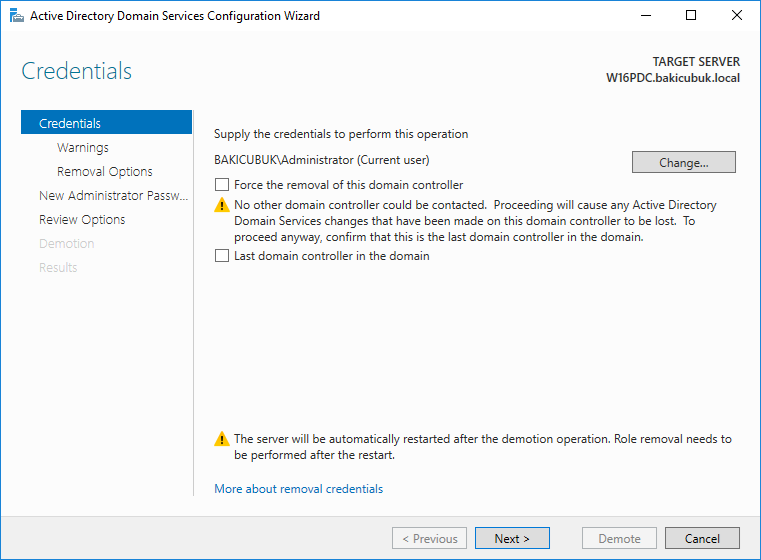Open More about removal credentials link
Viewport: 761px width, 560px height.
point(298,489)
